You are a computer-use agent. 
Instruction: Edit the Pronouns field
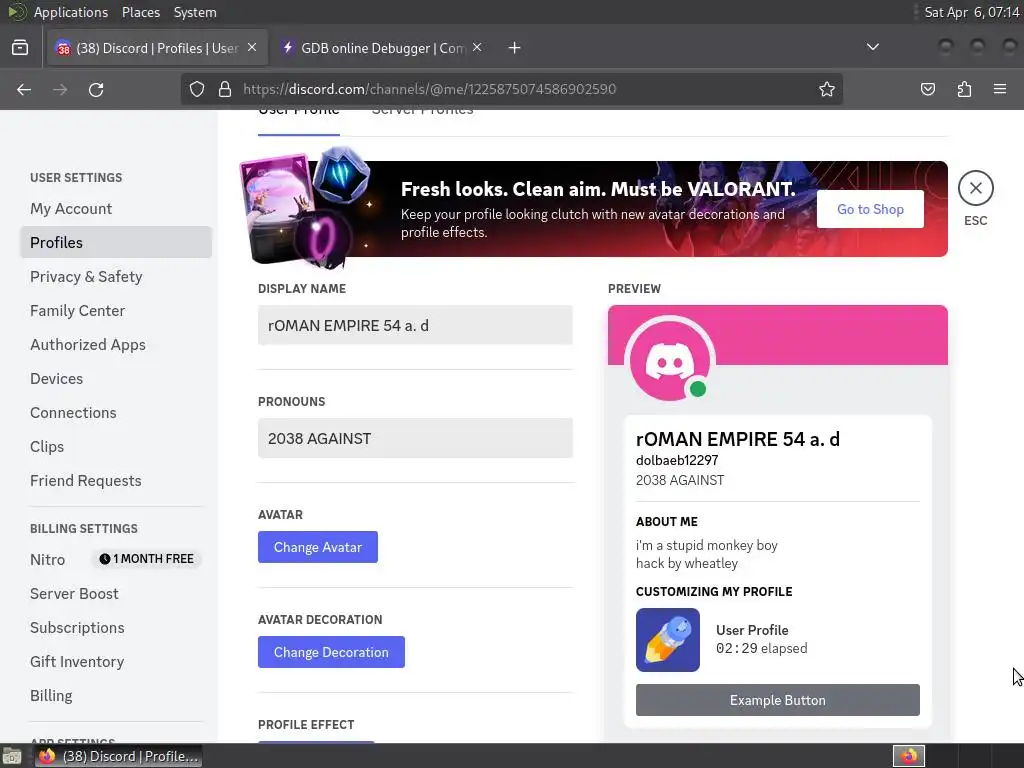(415, 438)
